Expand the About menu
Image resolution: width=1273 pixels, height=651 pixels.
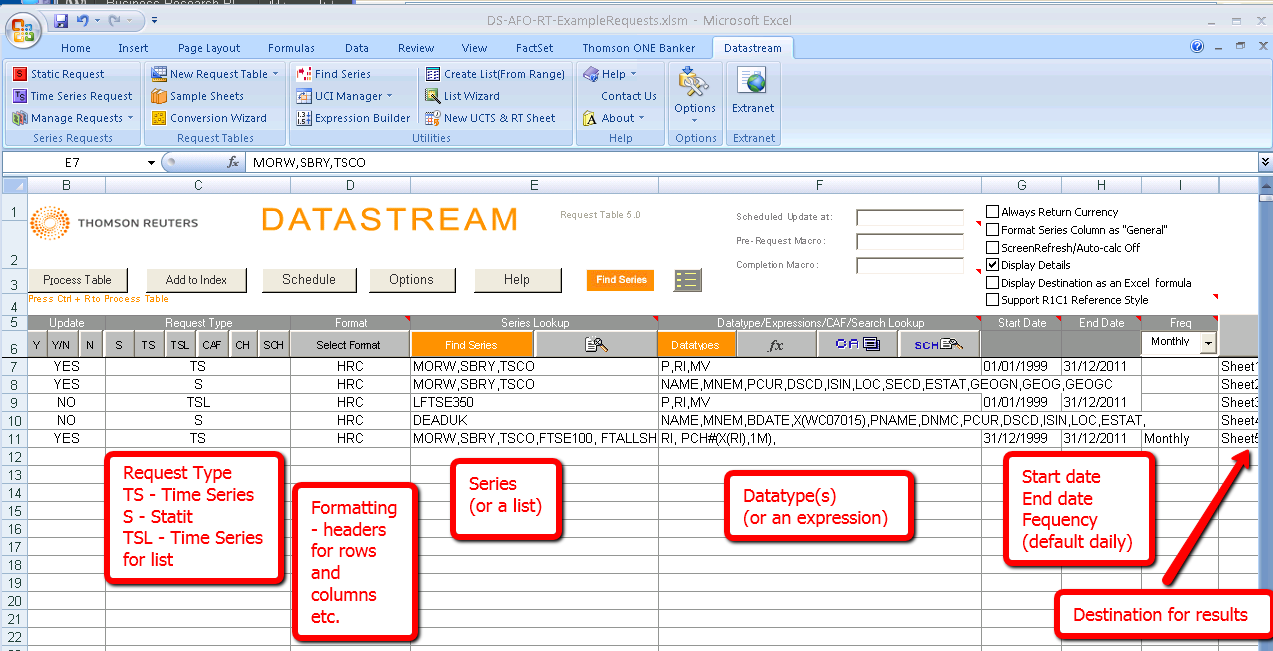612,118
